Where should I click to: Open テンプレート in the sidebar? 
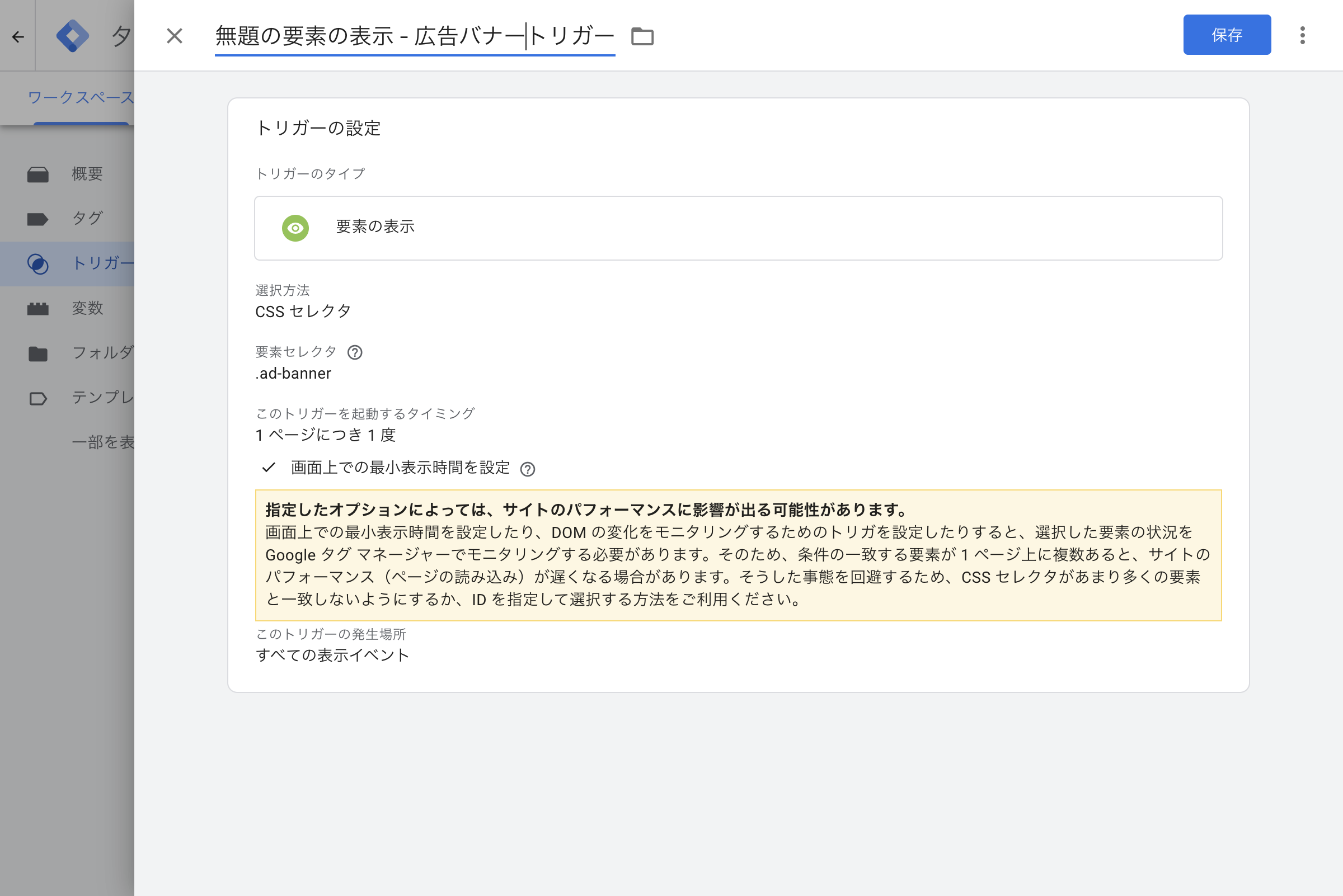coord(103,397)
